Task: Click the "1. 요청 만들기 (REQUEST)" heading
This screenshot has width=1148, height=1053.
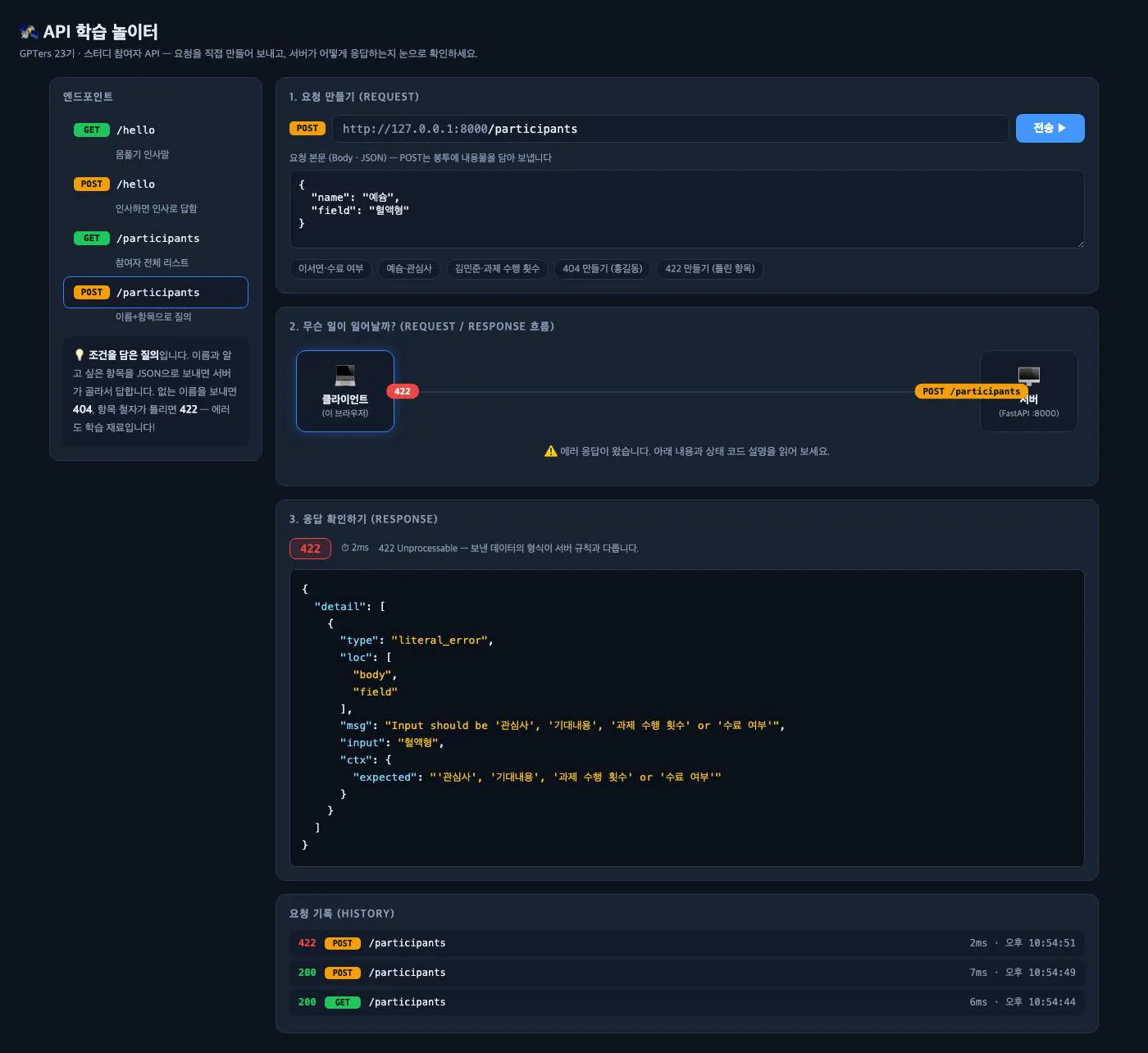Action: pyautogui.click(x=354, y=97)
